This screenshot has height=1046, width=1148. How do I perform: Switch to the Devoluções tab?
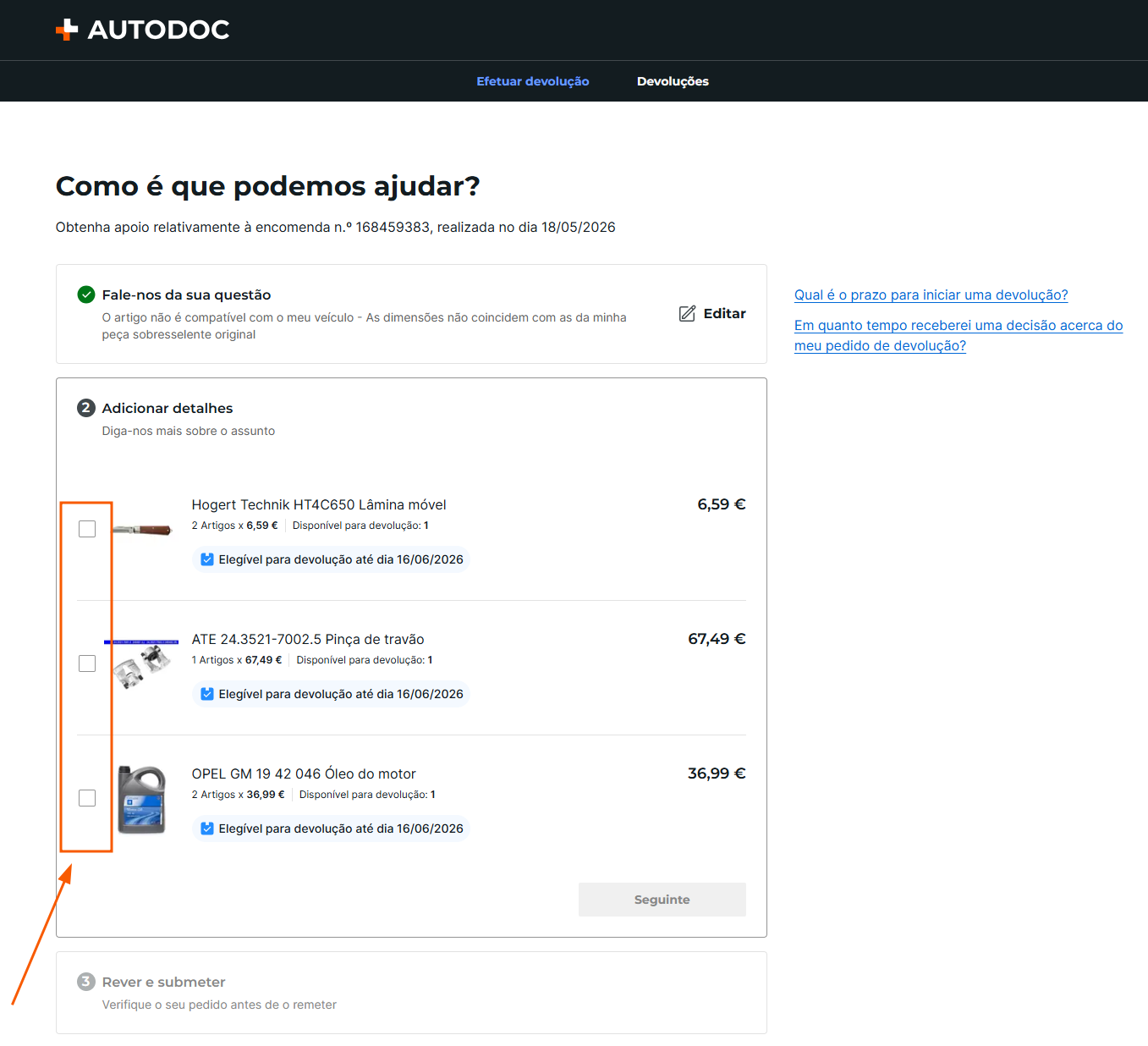673,81
